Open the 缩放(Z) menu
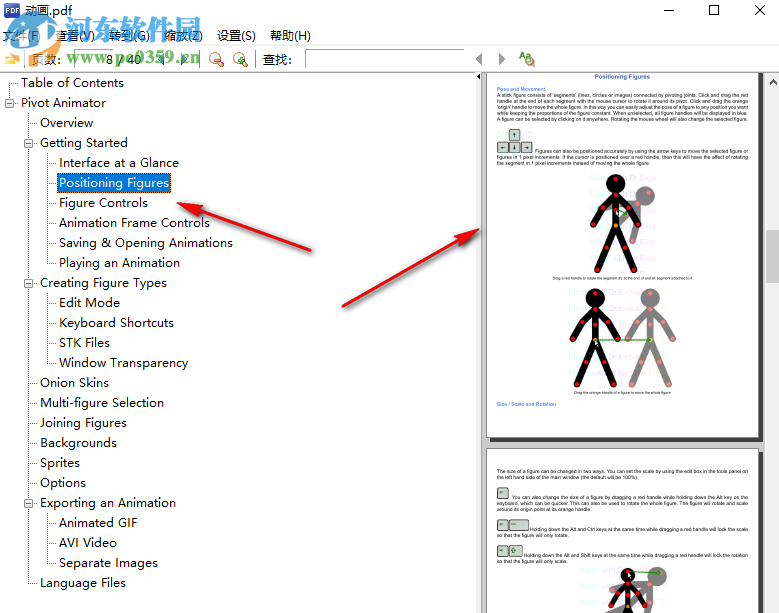 click(183, 36)
